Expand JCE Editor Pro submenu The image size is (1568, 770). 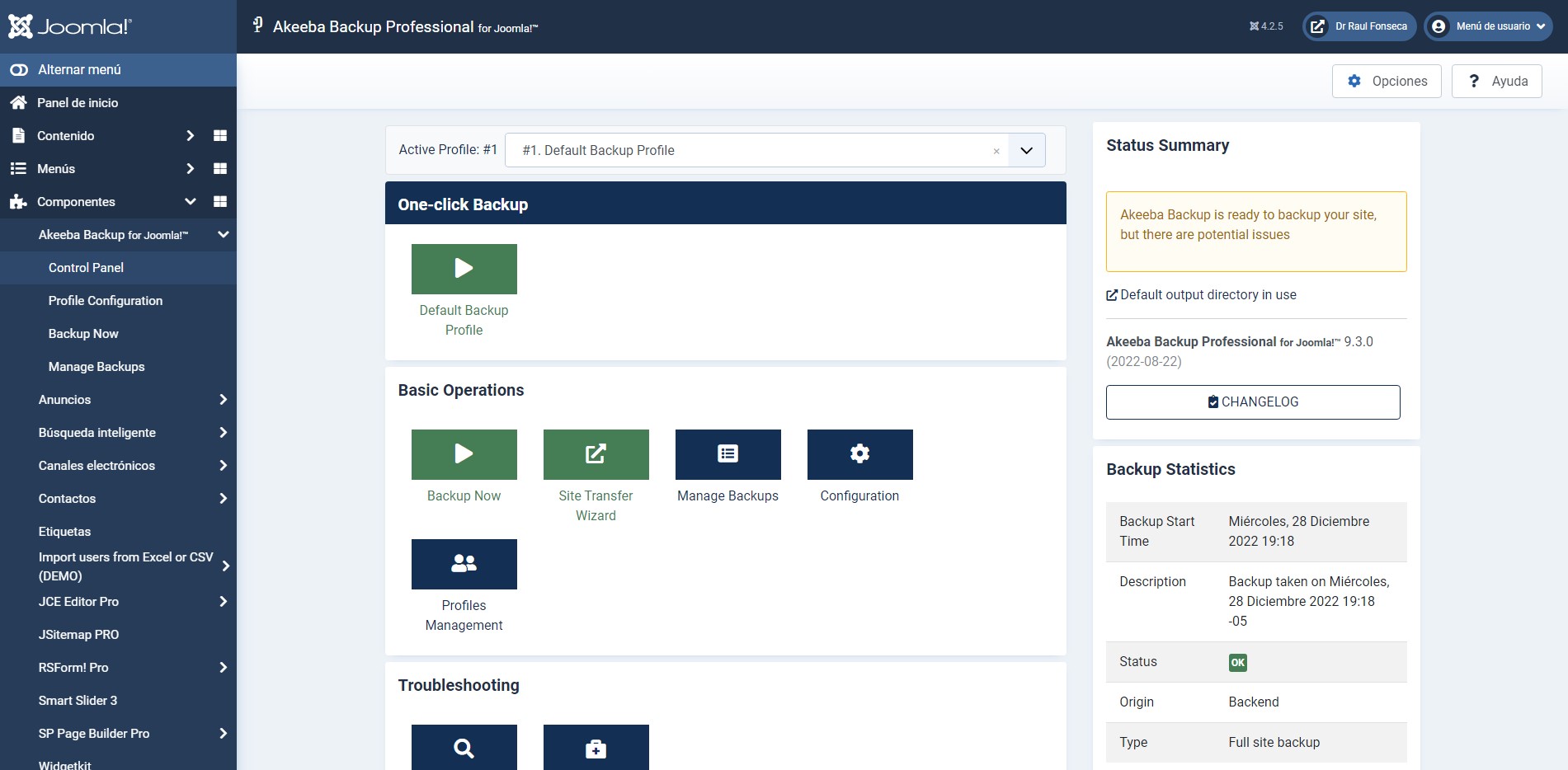tap(223, 602)
